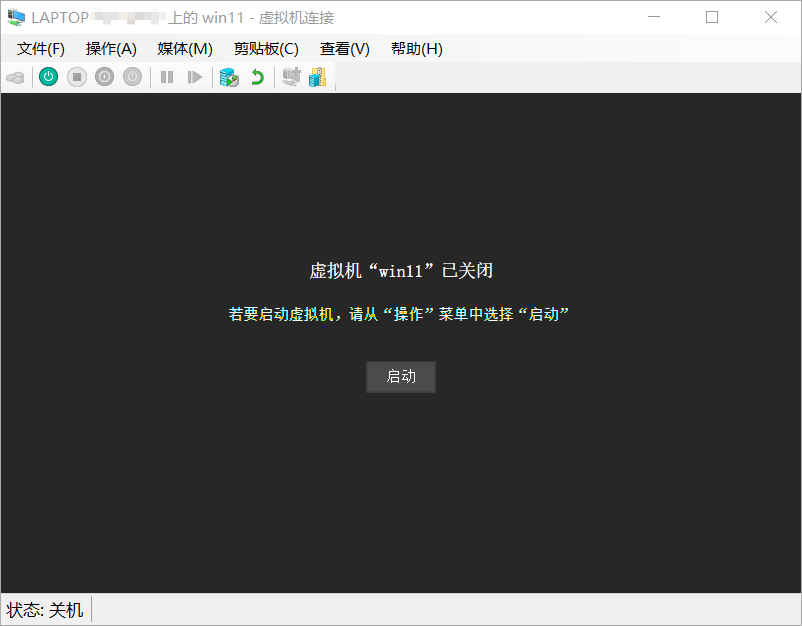Click the Checkpoint toolbar icon
802x626 pixels.
pyautogui.click(x=229, y=77)
